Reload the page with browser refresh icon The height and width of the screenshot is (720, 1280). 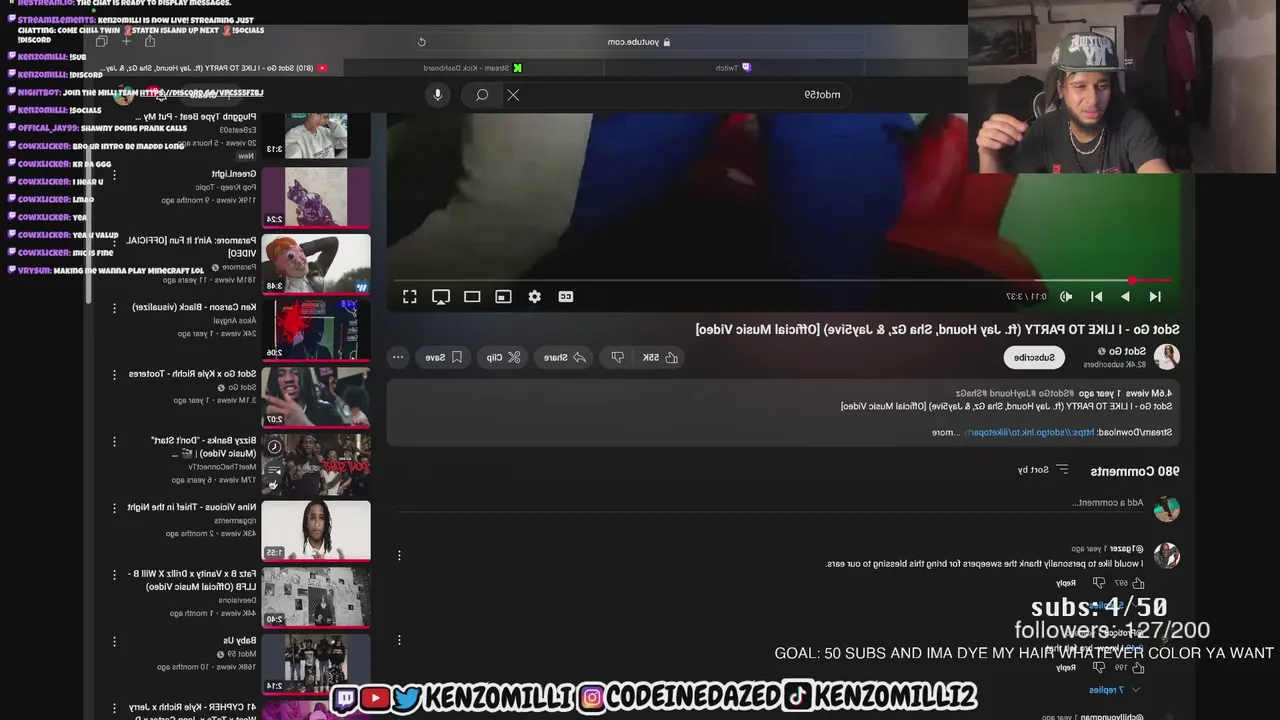(421, 42)
